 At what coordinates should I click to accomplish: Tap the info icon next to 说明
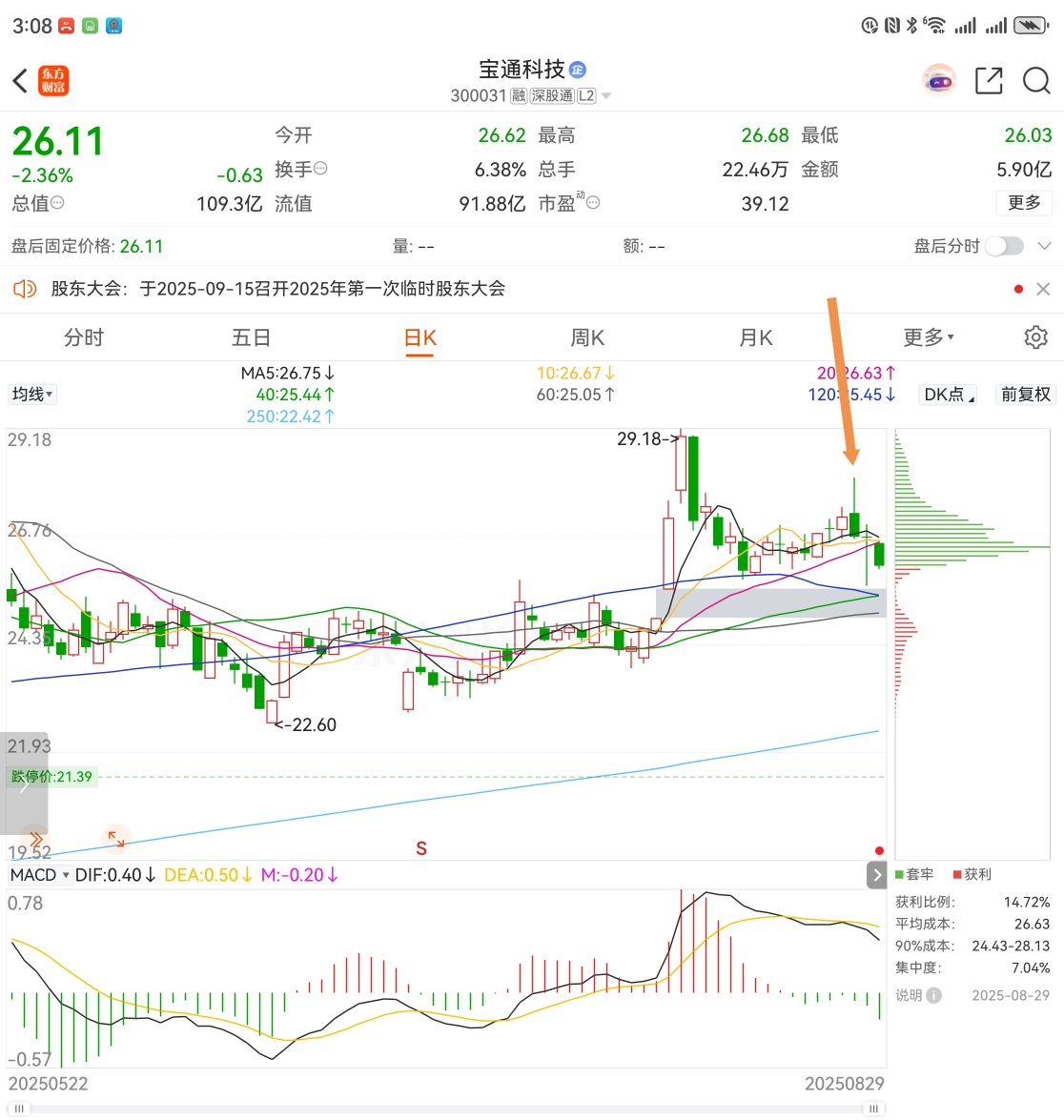click(x=934, y=995)
